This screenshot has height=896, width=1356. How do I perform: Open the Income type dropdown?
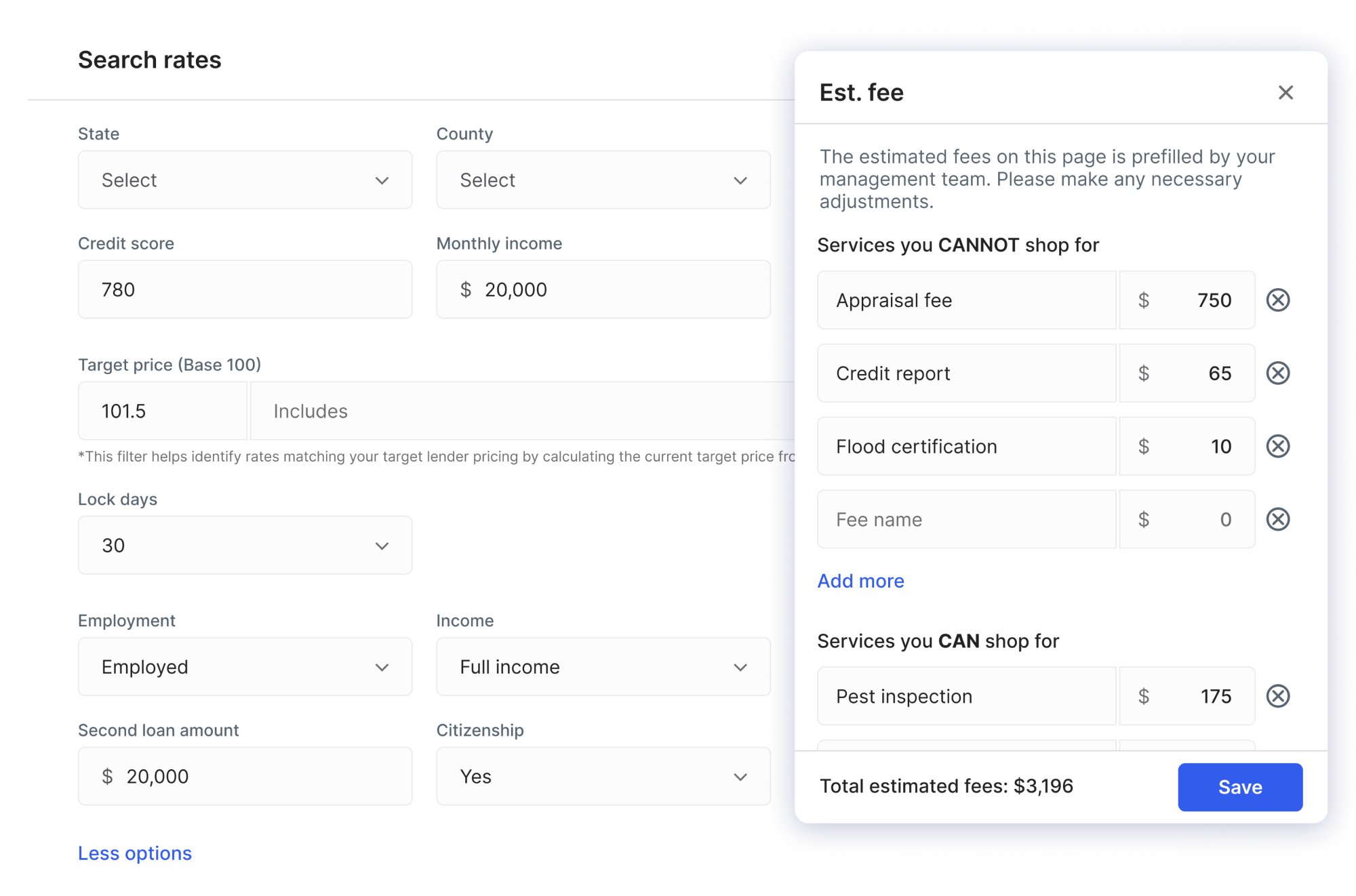pyautogui.click(x=603, y=667)
